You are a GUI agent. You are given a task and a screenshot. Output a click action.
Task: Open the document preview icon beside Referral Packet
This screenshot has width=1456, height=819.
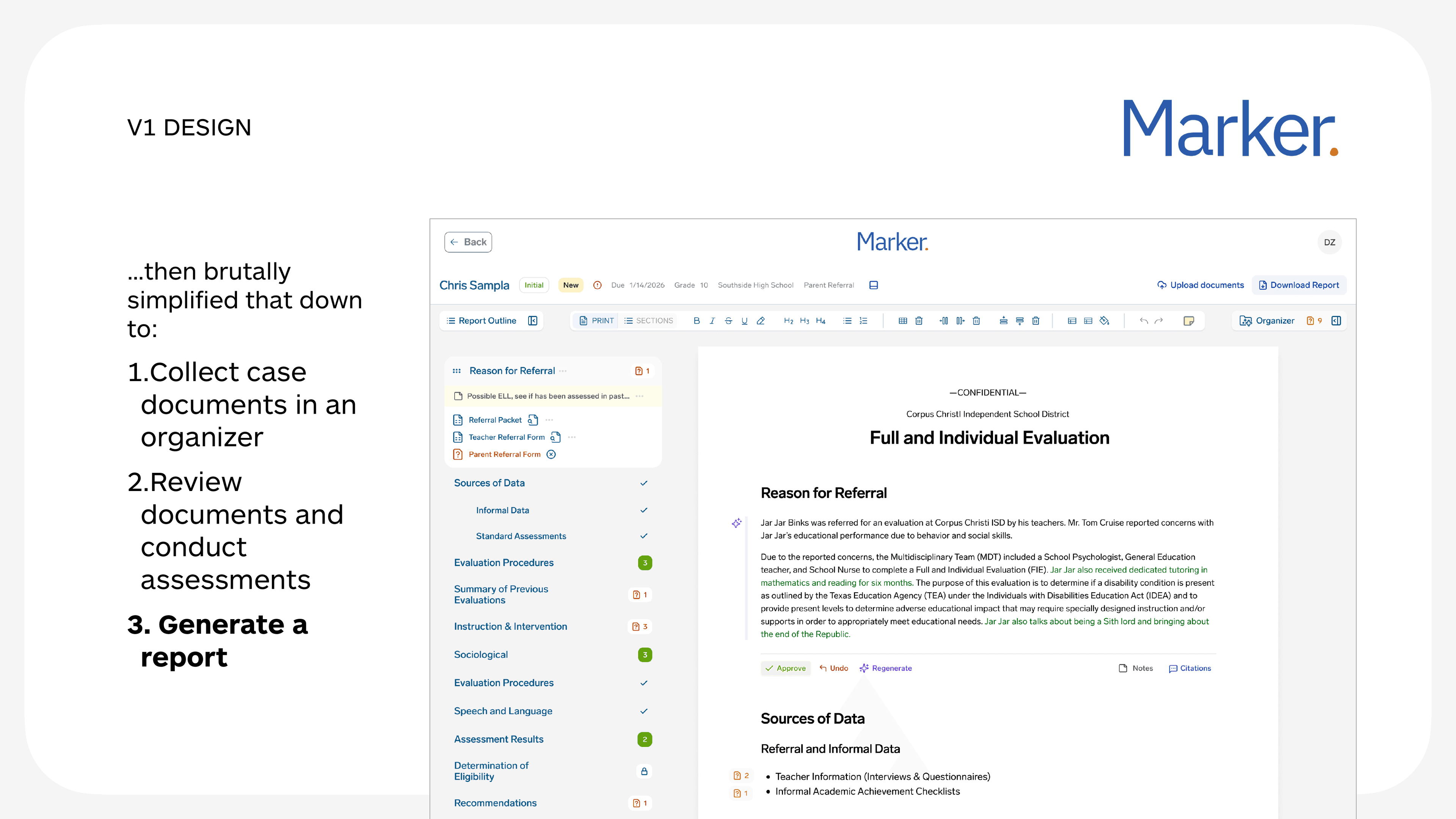coord(533,419)
